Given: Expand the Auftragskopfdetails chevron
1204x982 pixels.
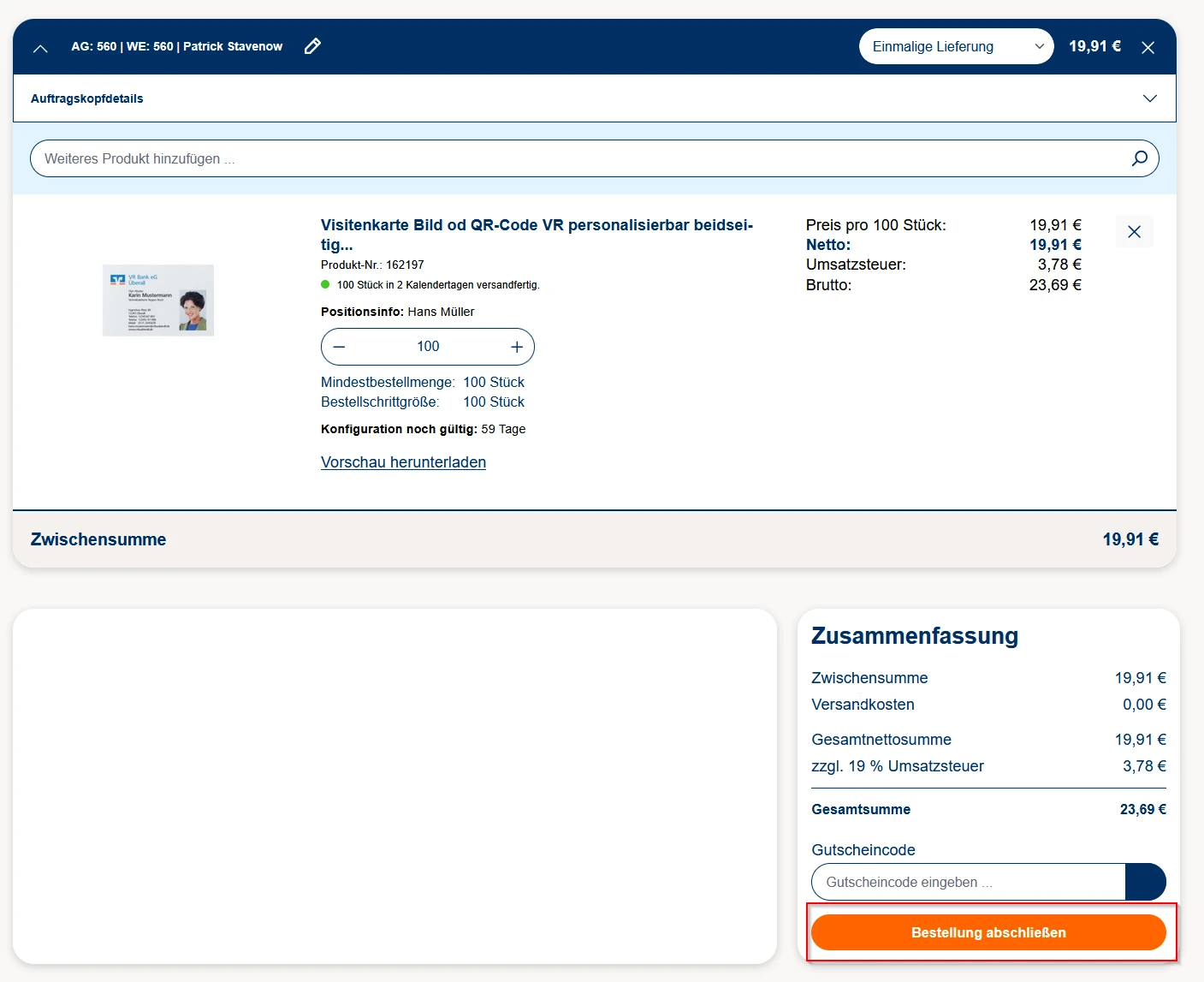Looking at the screenshot, I should [1149, 98].
